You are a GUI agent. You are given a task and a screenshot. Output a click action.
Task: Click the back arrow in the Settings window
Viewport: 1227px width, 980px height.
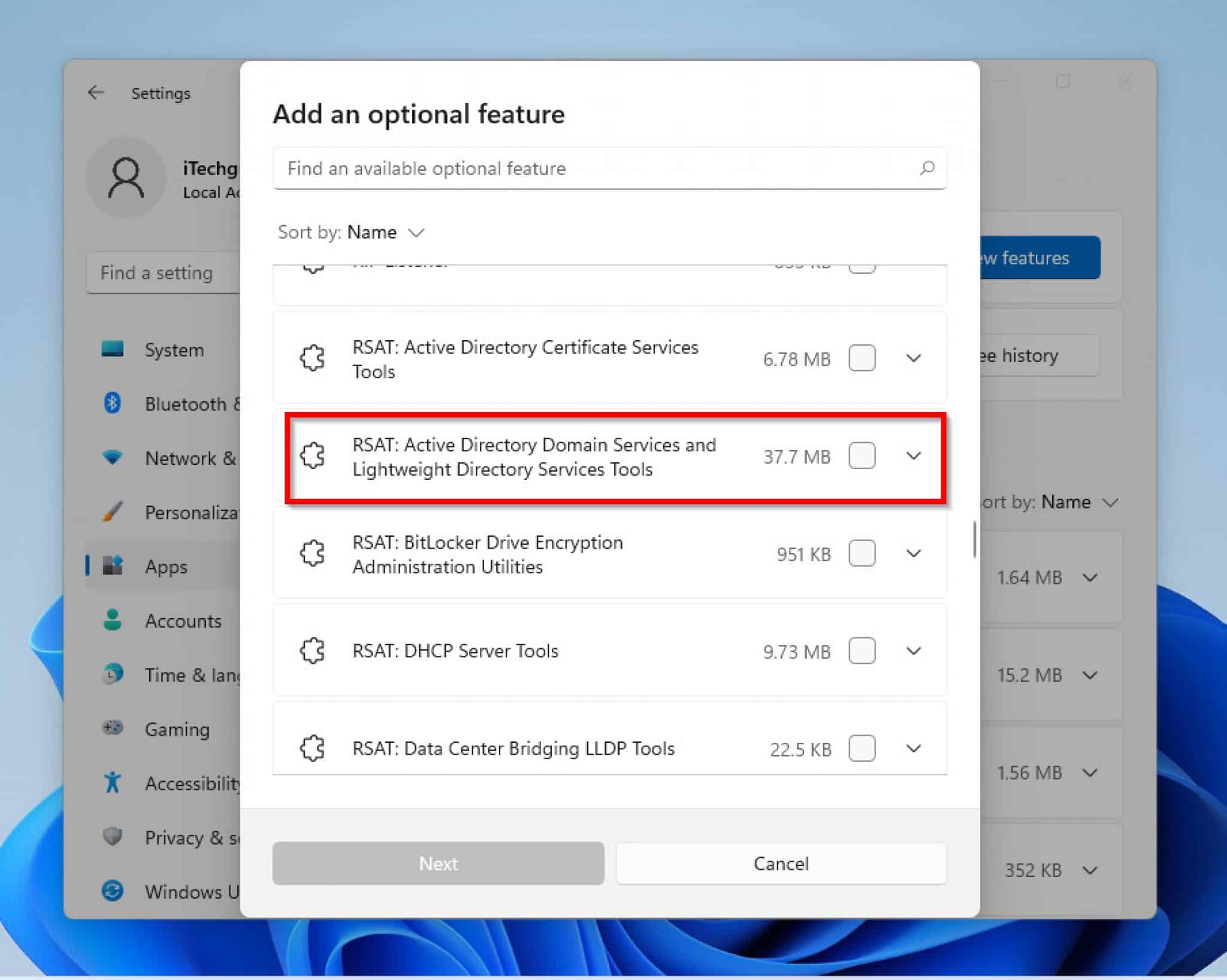96,93
